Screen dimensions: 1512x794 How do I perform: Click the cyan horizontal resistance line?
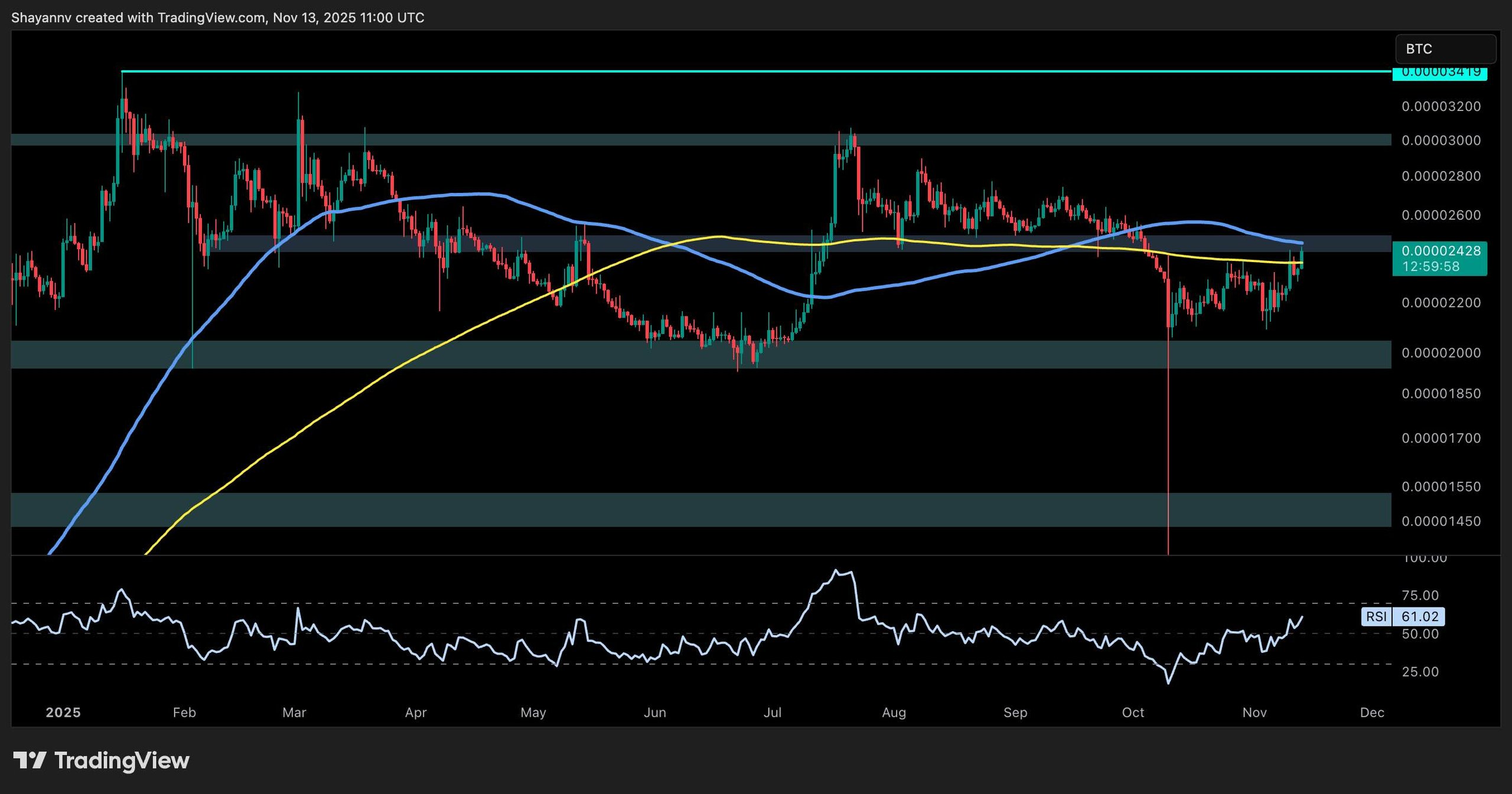click(709, 72)
